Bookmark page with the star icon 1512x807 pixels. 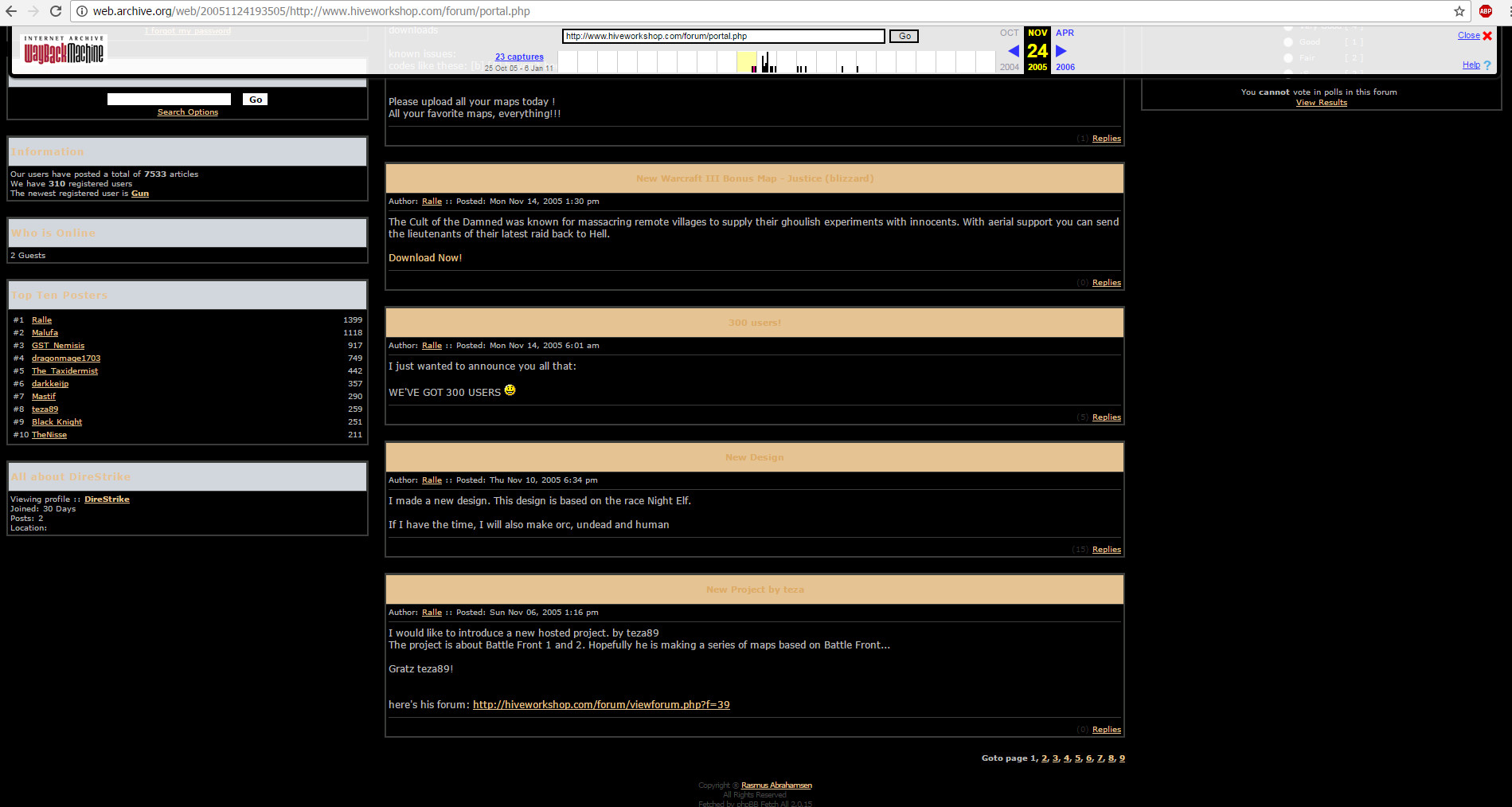click(1459, 11)
